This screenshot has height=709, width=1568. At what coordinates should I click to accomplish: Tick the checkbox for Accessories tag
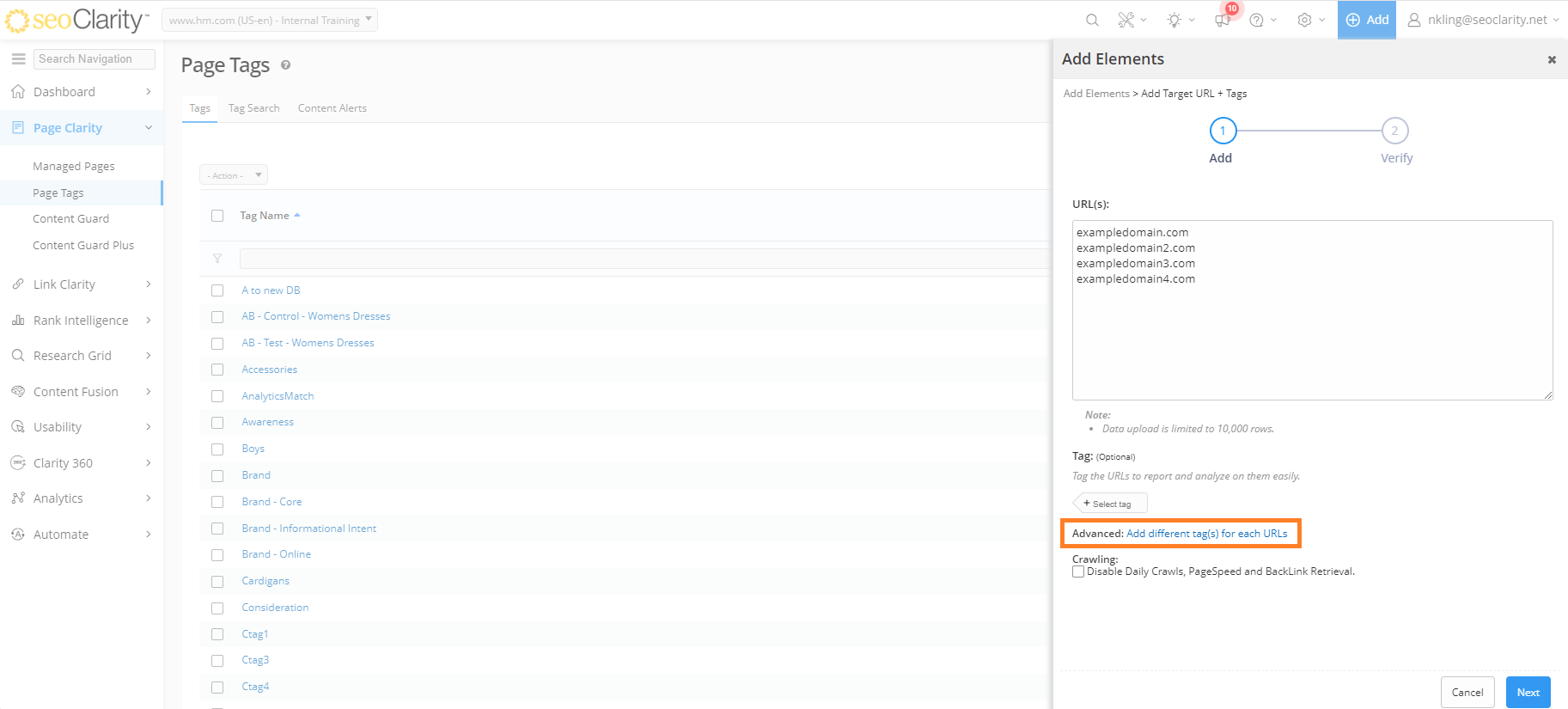pos(217,370)
